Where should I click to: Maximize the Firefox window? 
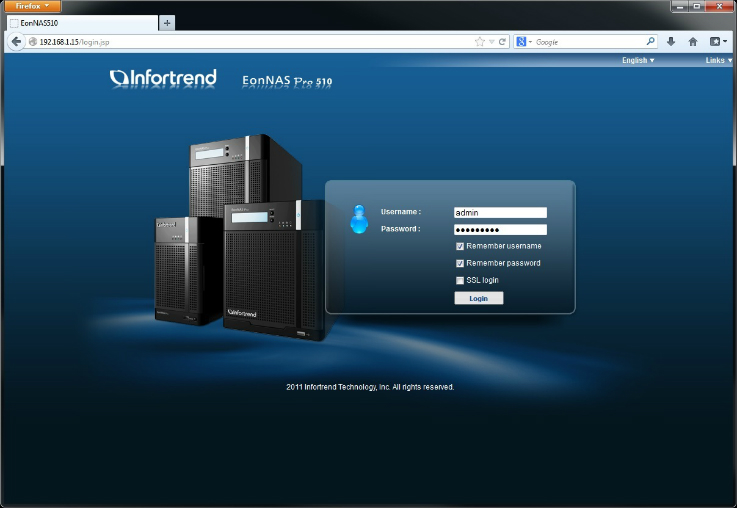click(697, 6)
